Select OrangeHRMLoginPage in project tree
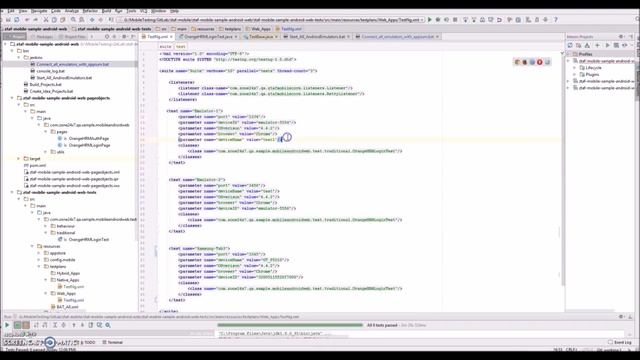Image resolution: width=640 pixels, height=360 pixels. click(86, 145)
